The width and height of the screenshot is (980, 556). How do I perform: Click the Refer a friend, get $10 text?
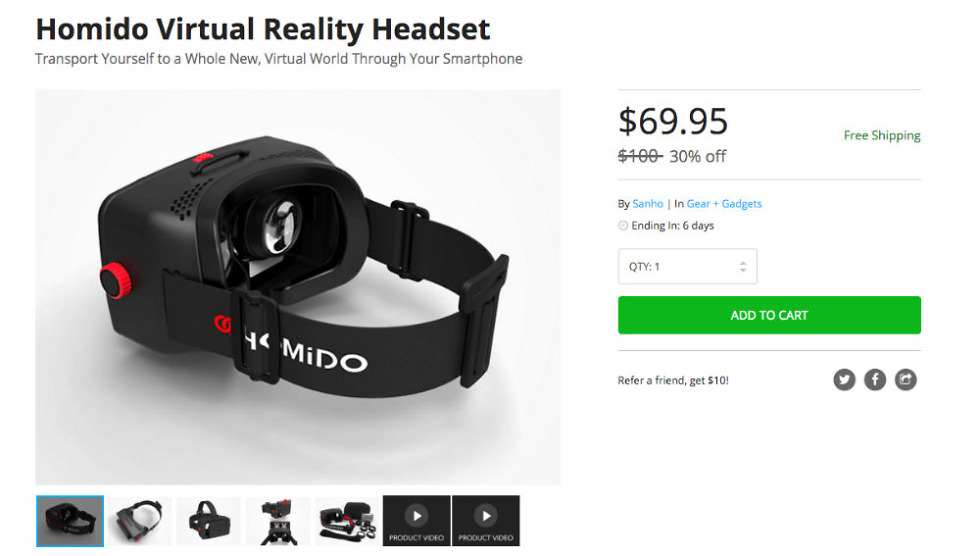pyautogui.click(x=673, y=380)
